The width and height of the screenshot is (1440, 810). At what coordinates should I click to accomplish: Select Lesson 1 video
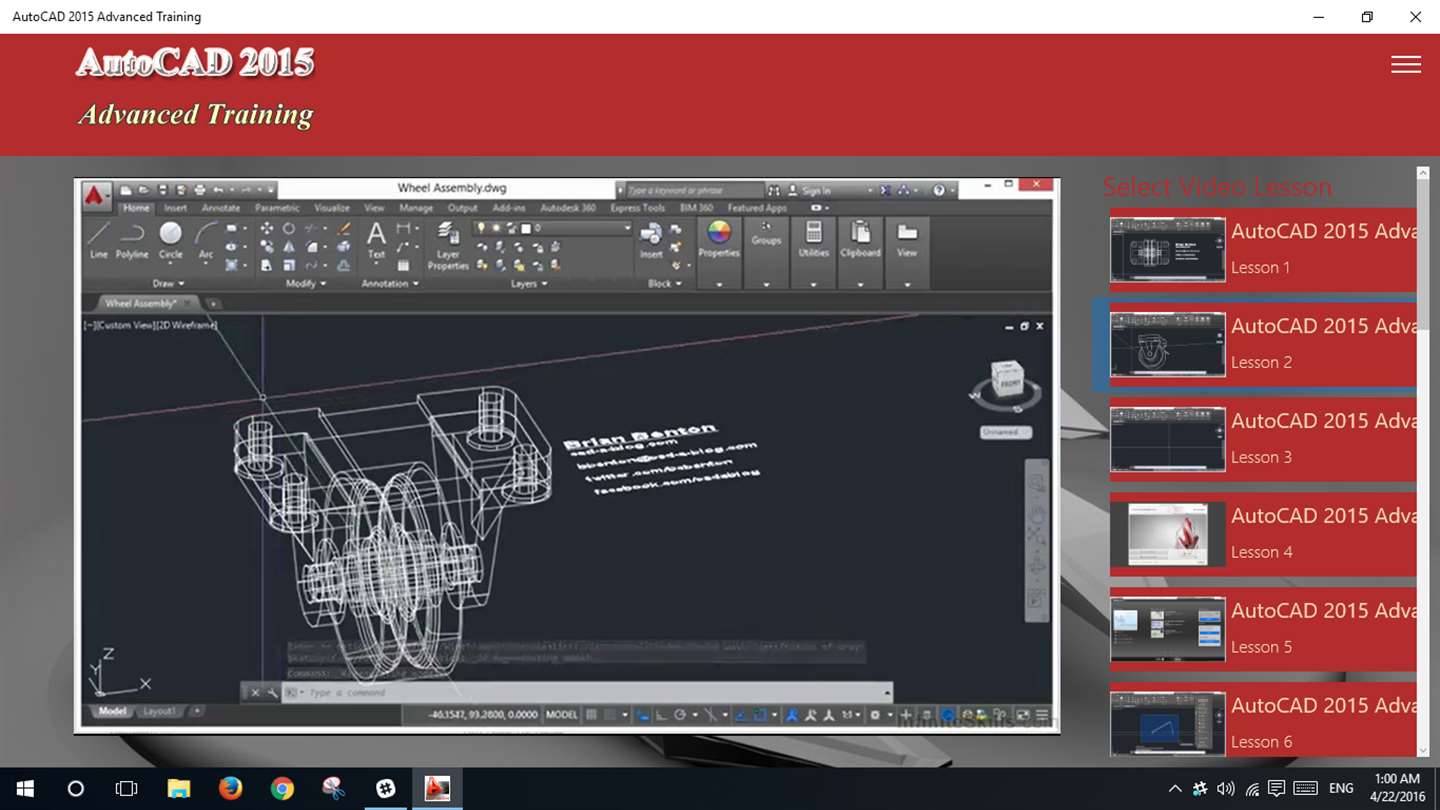tap(1263, 249)
